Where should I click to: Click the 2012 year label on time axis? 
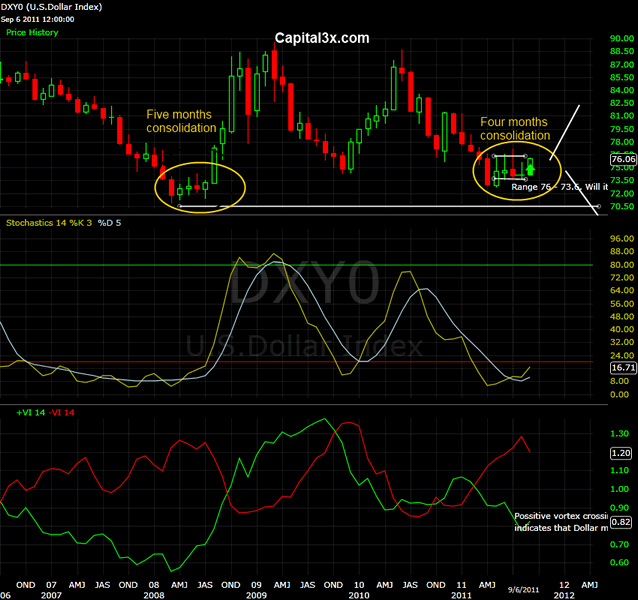pyautogui.click(x=564, y=595)
